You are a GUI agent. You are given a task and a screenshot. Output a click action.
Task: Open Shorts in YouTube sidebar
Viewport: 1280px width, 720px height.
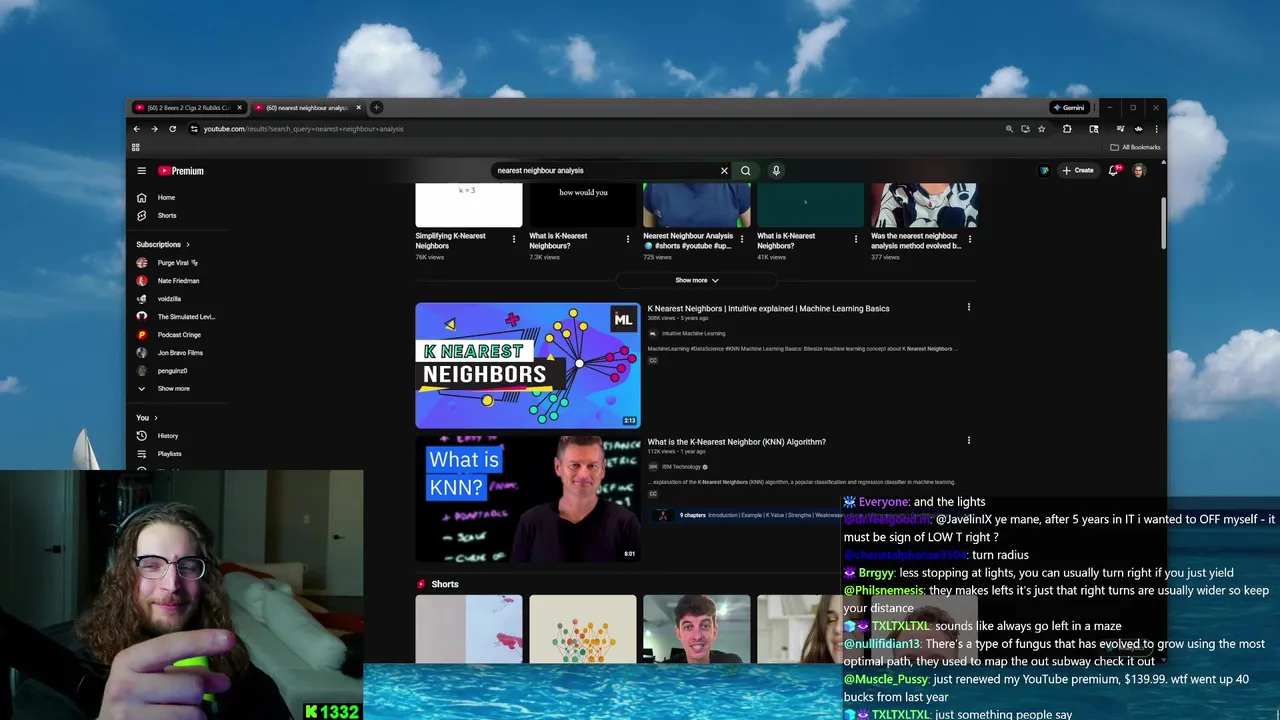point(166,216)
